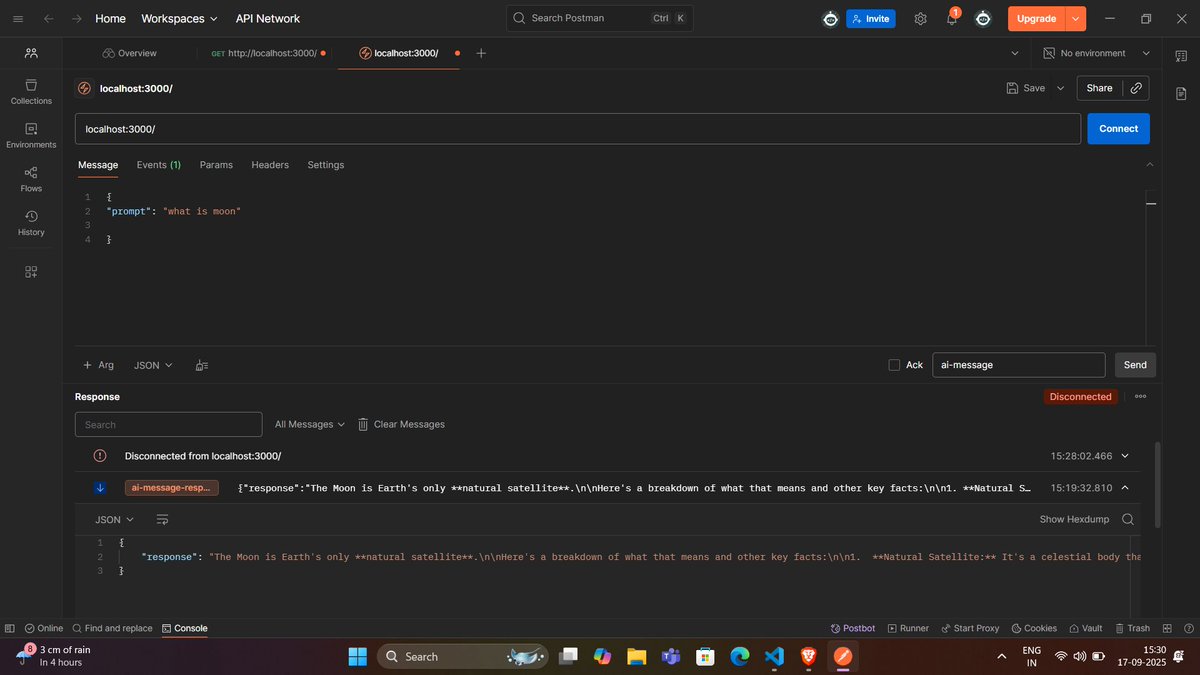Click the ai-message event name field
Screen dimensions: 1200x675
[x=1019, y=365]
